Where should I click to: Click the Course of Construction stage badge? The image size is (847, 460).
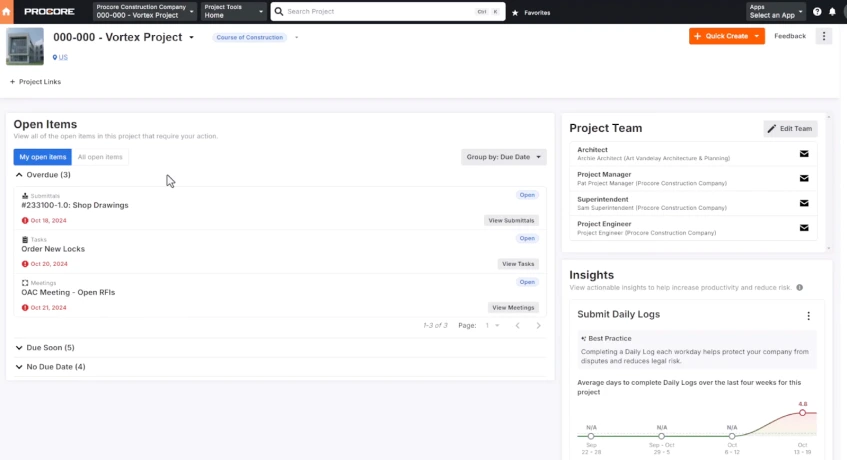pos(250,37)
